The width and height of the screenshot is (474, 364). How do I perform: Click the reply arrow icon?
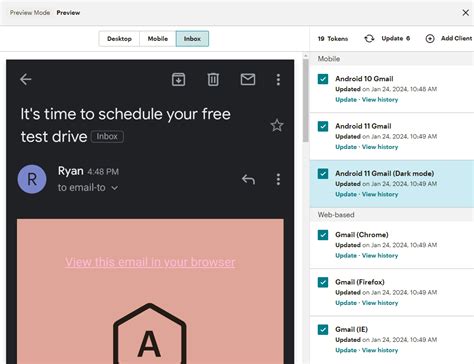[x=248, y=179]
